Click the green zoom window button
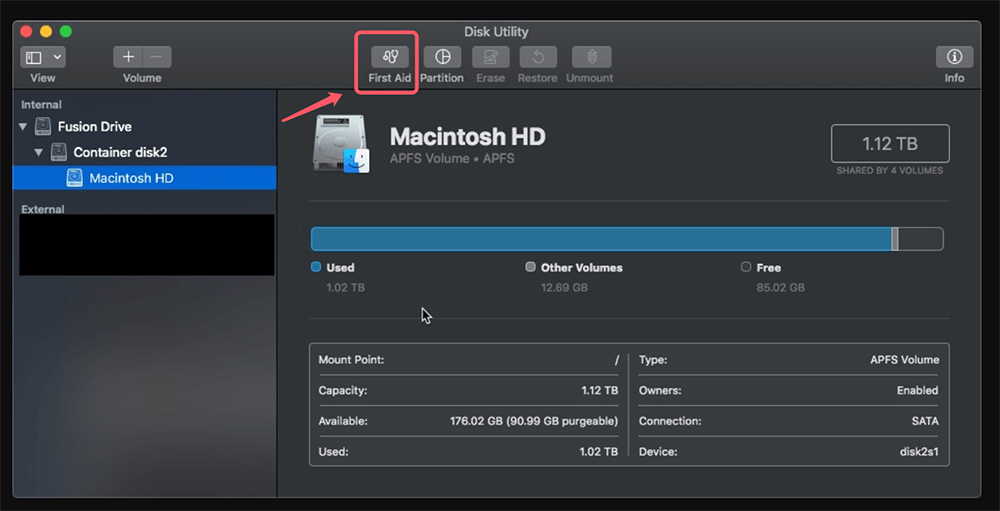 [66, 31]
